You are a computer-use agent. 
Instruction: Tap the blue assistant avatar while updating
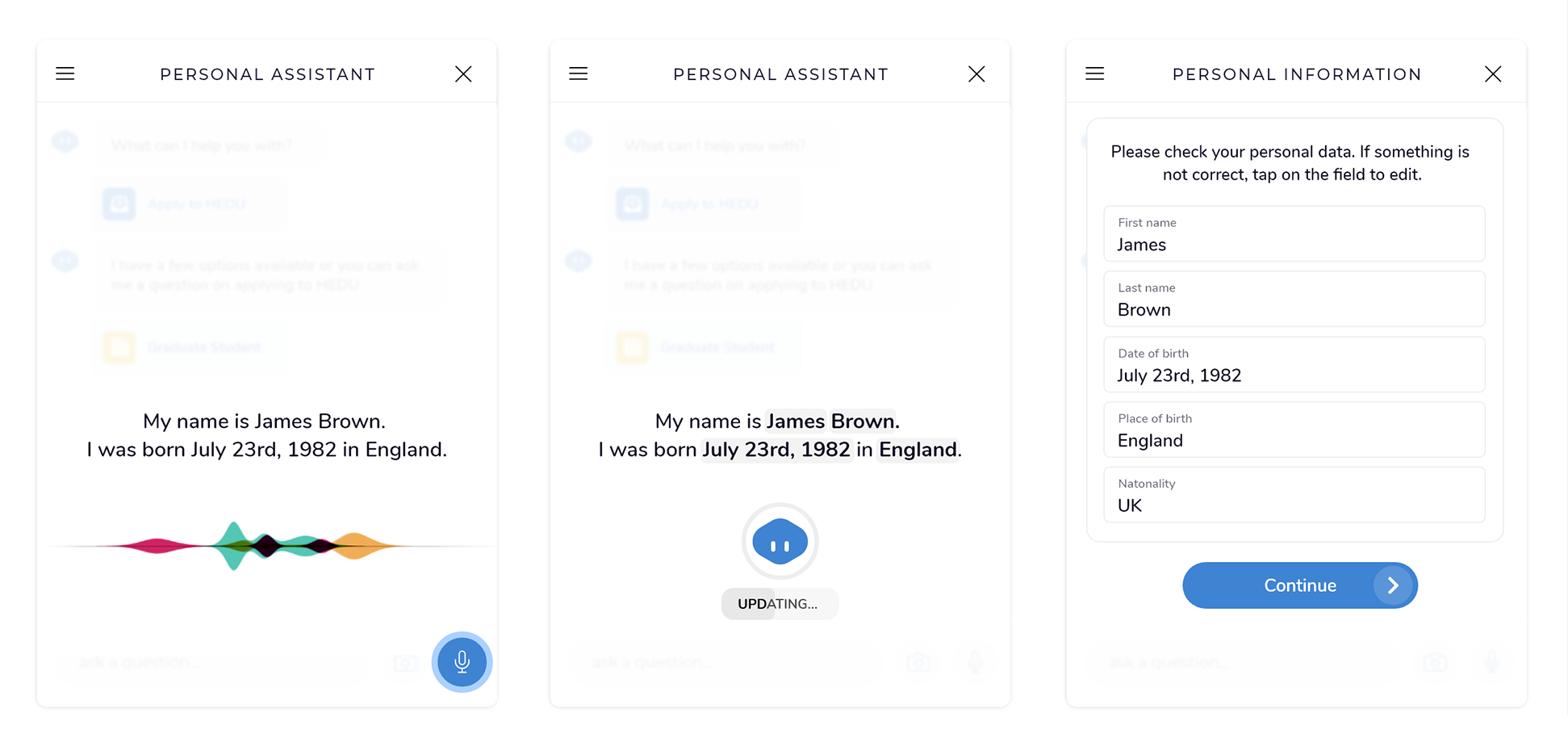(779, 541)
